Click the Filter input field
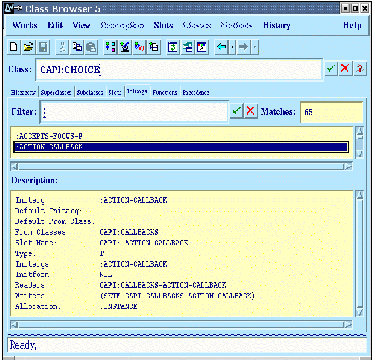Screen dimensions: 379x361 pos(134,111)
